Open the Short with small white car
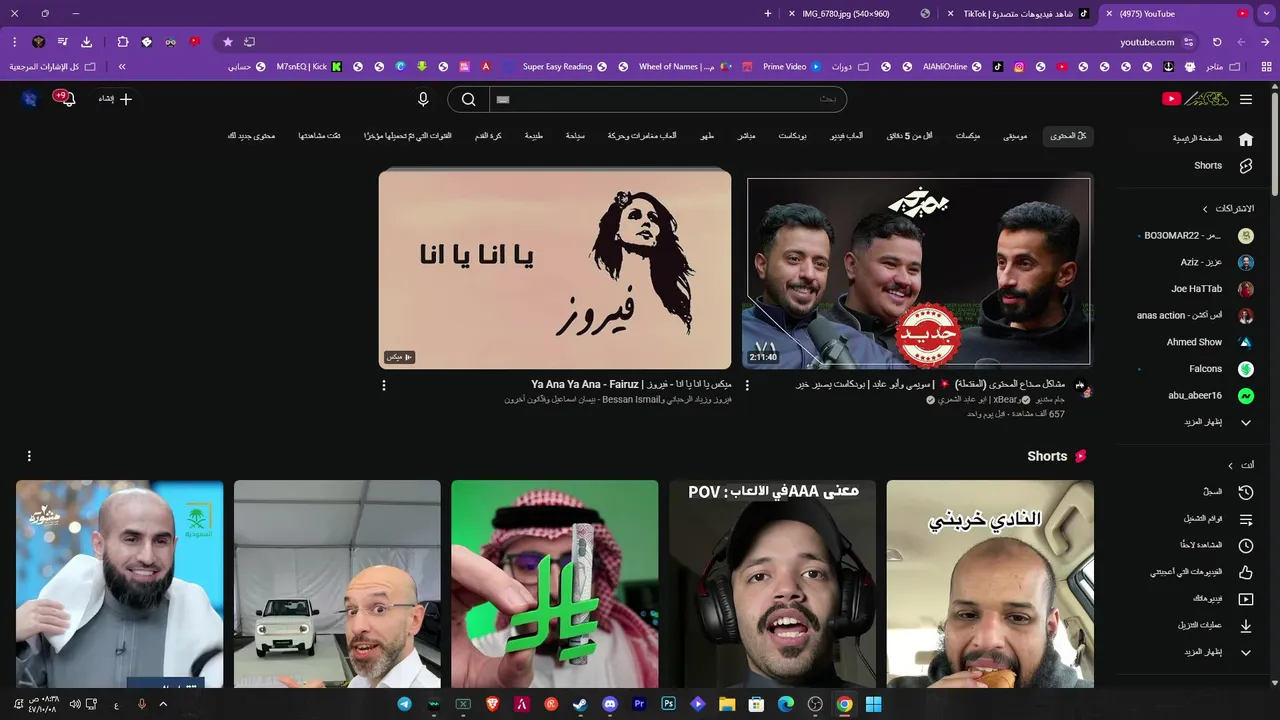This screenshot has width=1280, height=720. (337, 584)
